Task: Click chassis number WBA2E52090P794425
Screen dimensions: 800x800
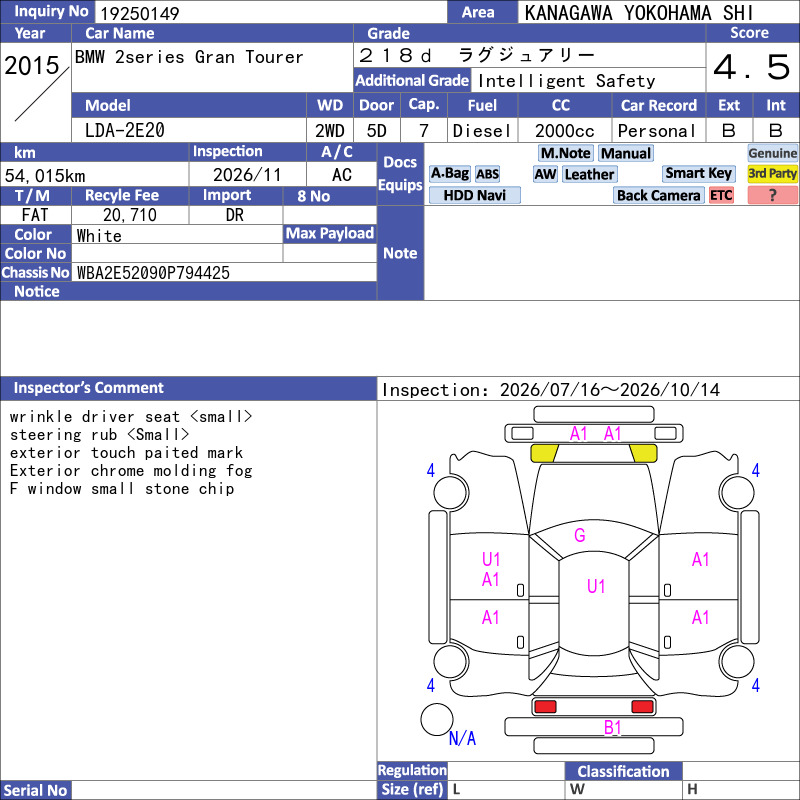Action: (153, 273)
